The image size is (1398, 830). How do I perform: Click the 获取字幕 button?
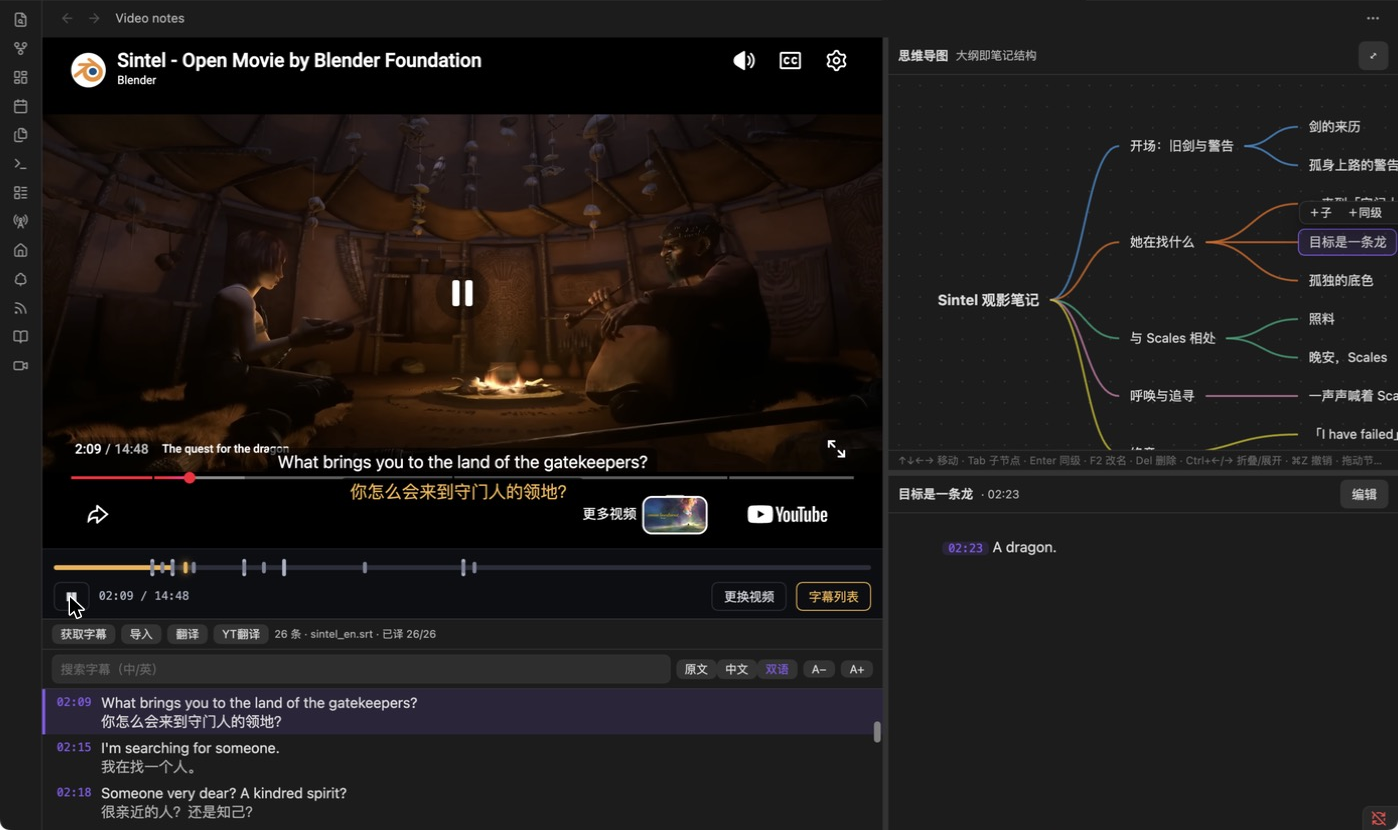point(83,634)
